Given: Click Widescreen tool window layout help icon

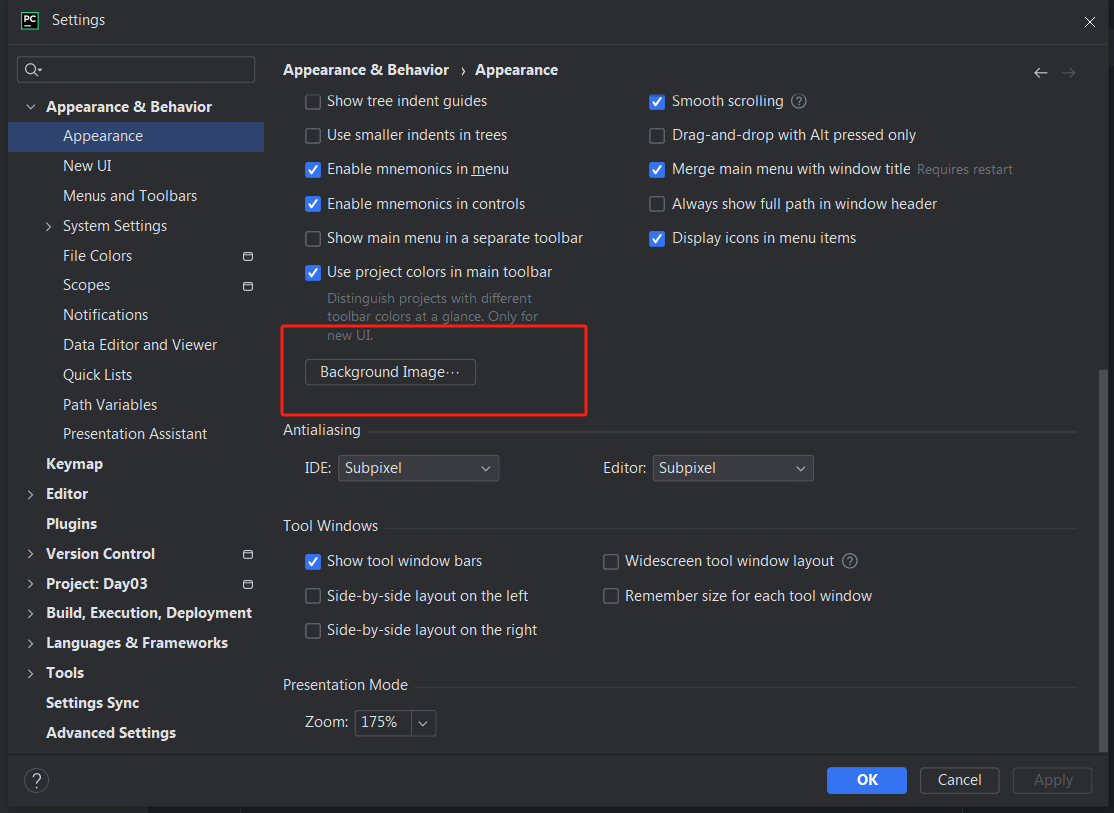Looking at the screenshot, I should point(850,561).
